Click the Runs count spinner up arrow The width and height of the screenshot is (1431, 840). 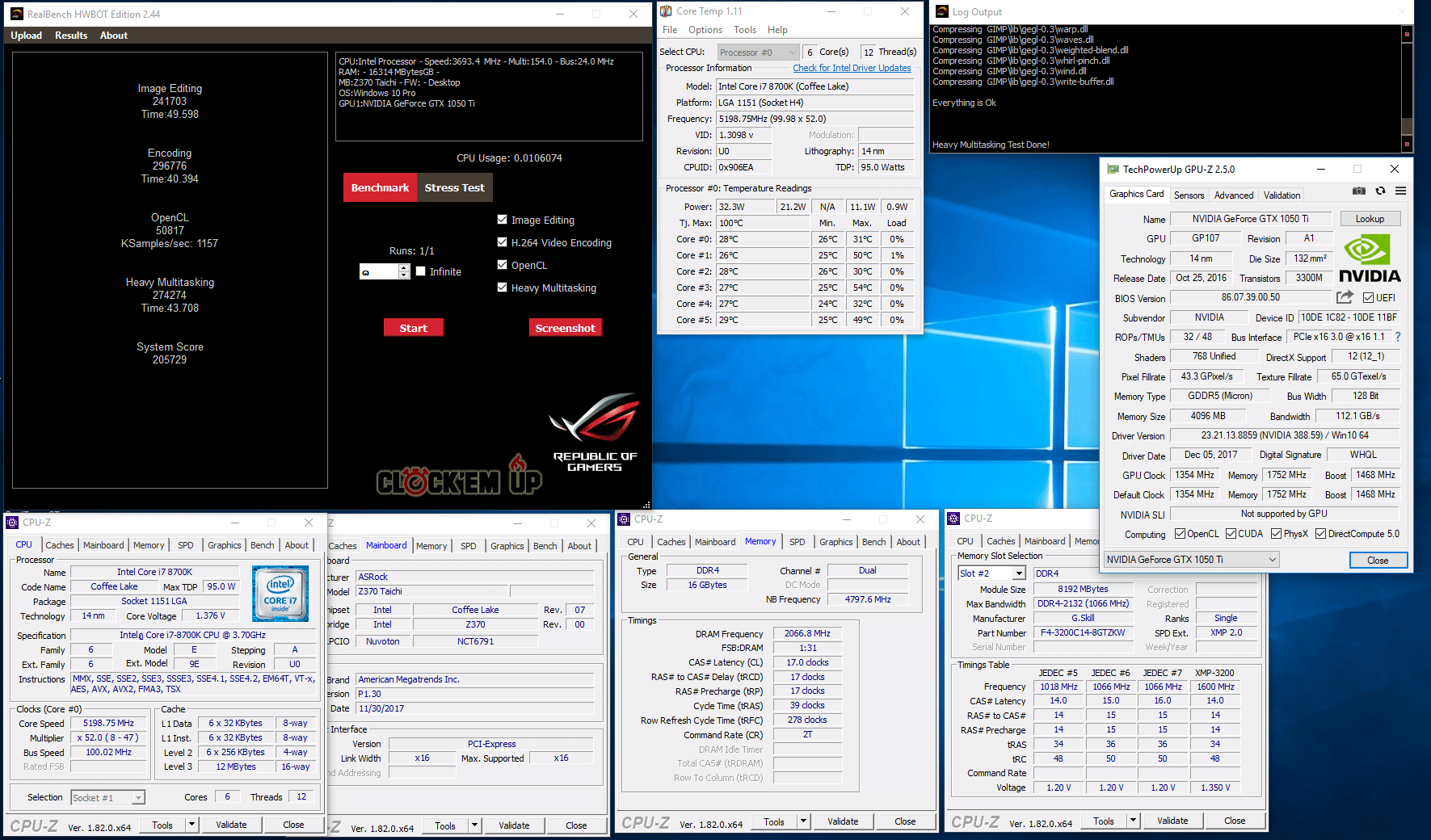tap(404, 267)
